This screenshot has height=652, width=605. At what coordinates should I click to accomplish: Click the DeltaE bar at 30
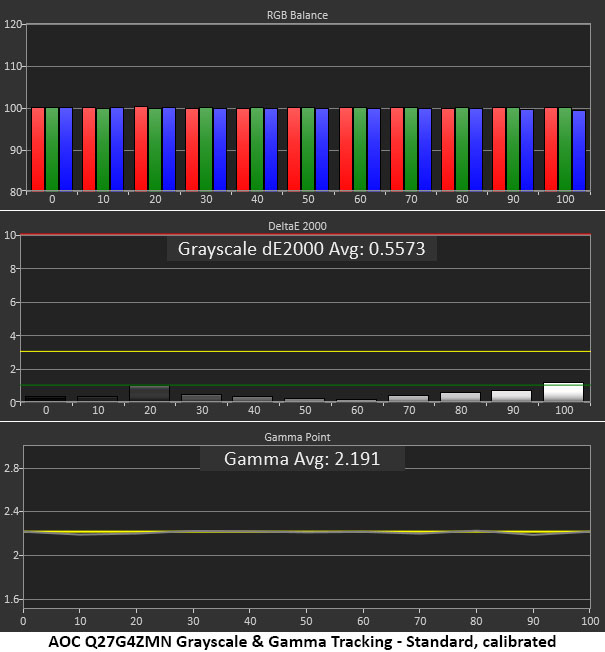tap(202, 398)
